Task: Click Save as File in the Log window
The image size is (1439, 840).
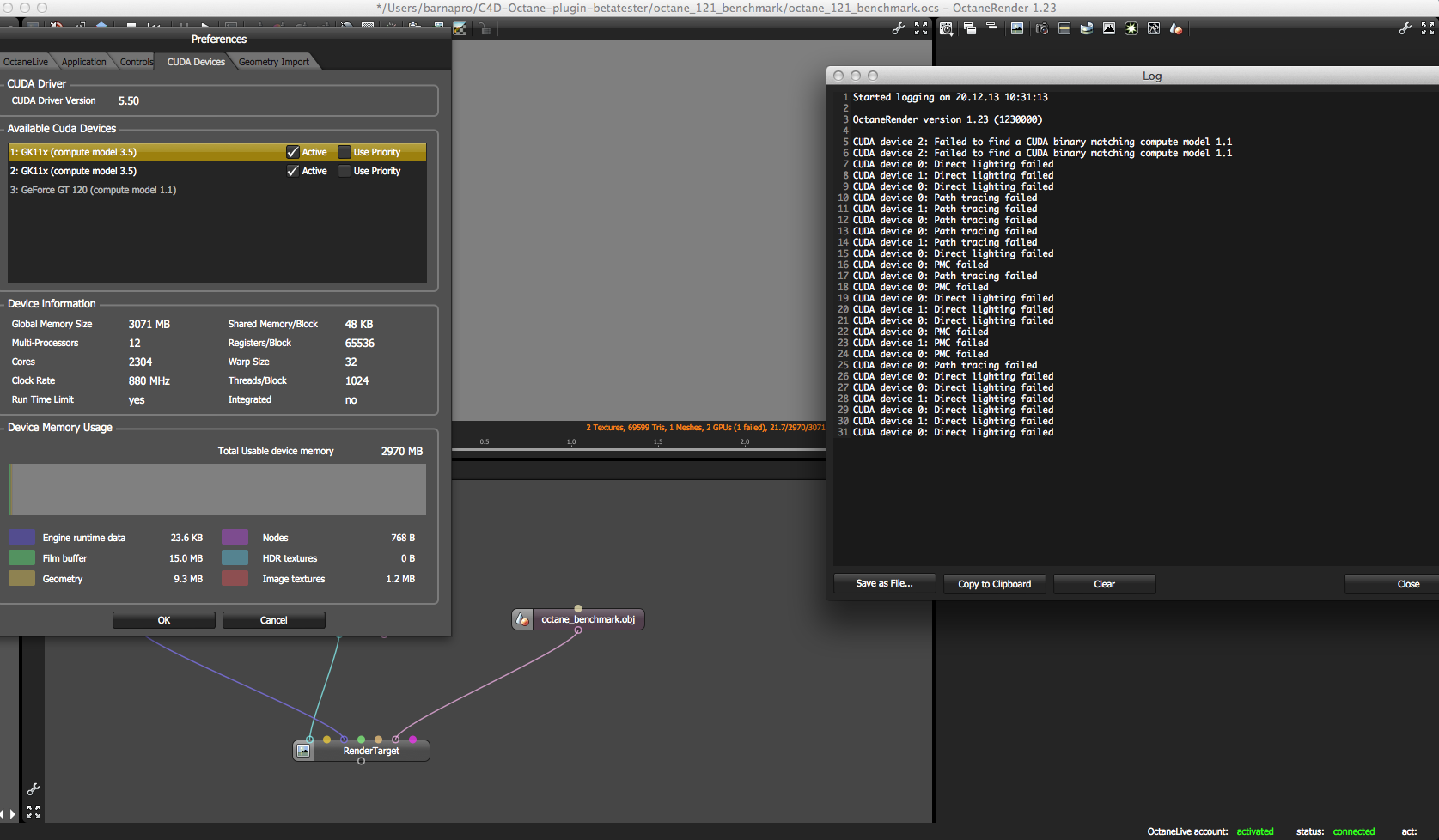Action: tap(885, 584)
